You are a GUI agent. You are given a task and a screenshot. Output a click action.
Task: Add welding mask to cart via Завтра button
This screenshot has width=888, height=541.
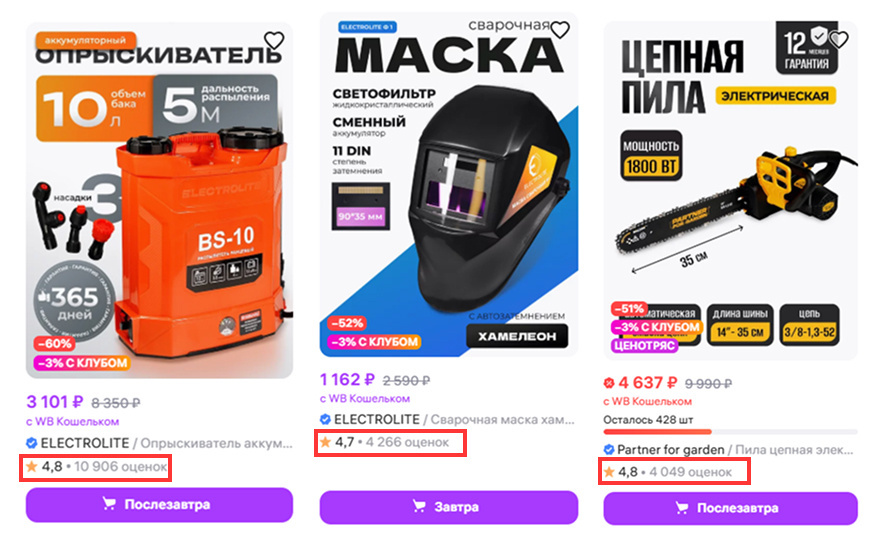pos(449,507)
